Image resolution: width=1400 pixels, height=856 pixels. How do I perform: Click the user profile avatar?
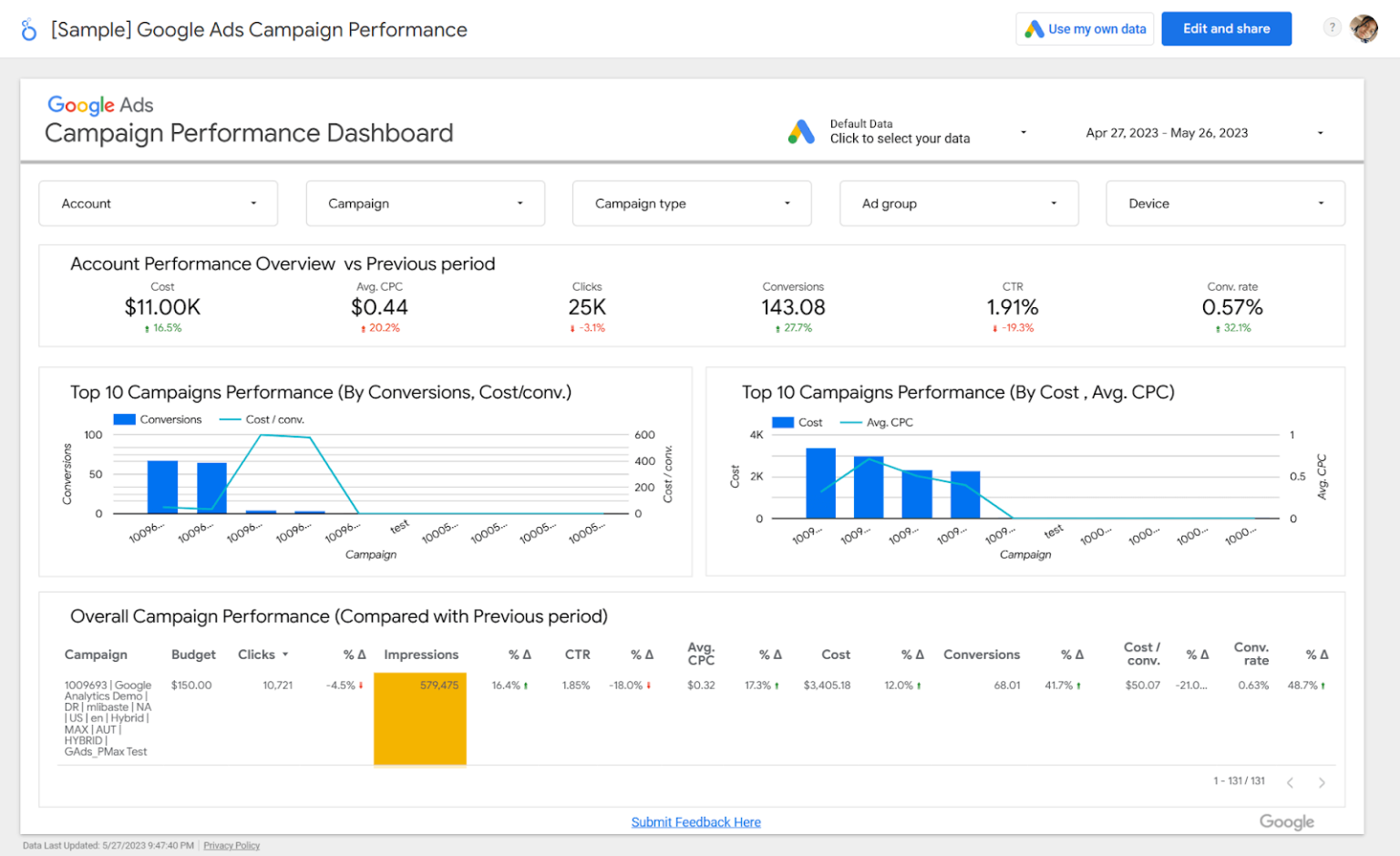point(1364,28)
